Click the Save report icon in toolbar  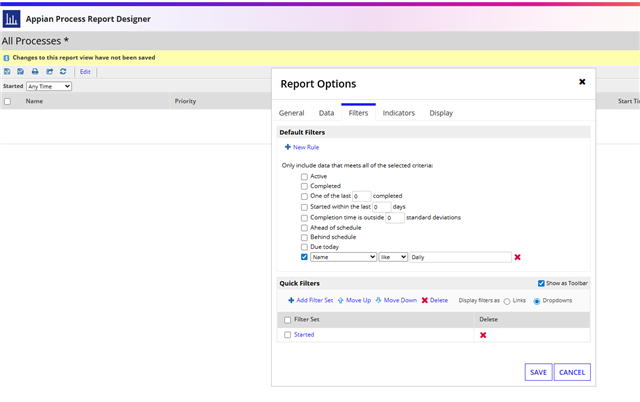[7, 72]
